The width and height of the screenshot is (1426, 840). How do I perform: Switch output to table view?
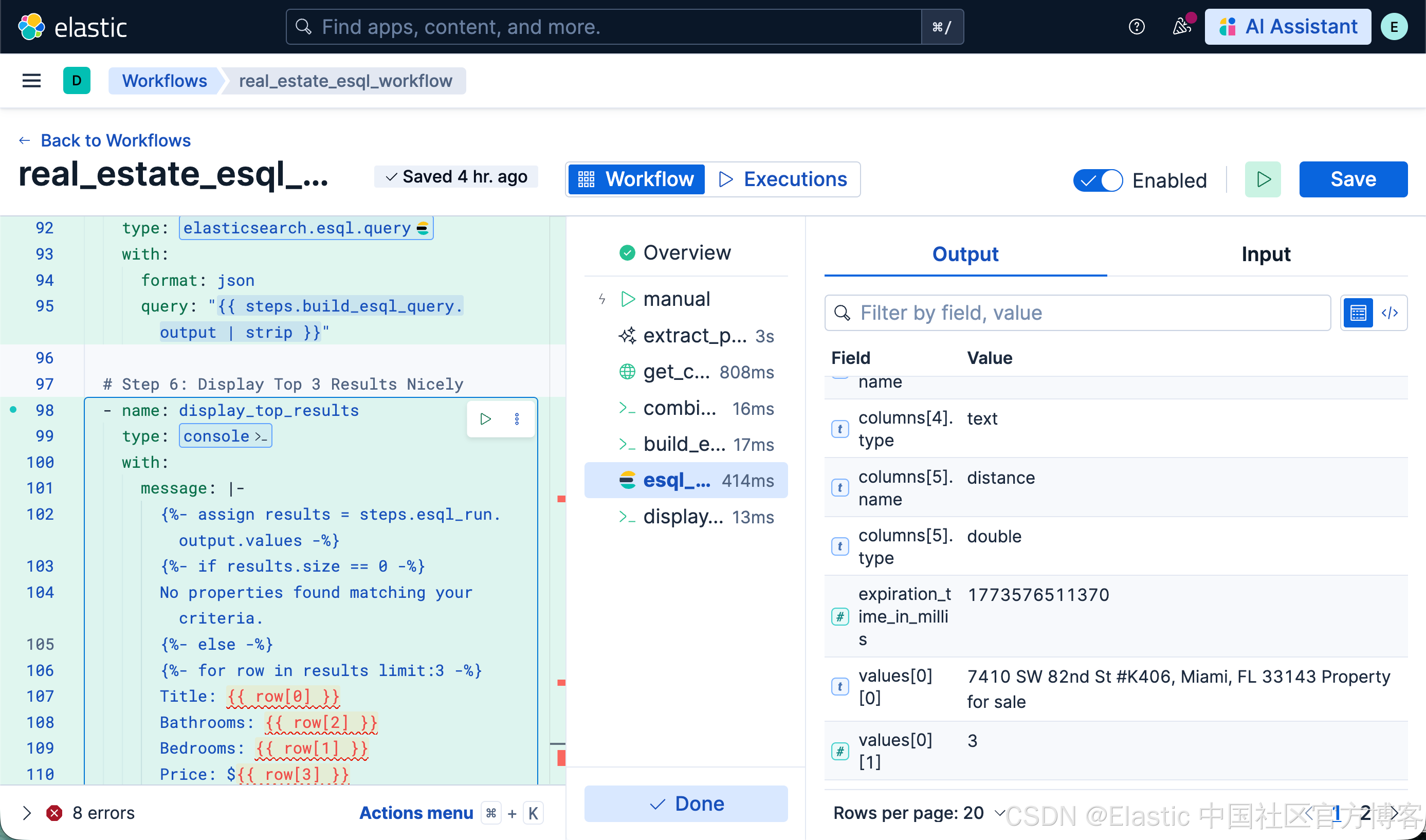tap(1358, 313)
